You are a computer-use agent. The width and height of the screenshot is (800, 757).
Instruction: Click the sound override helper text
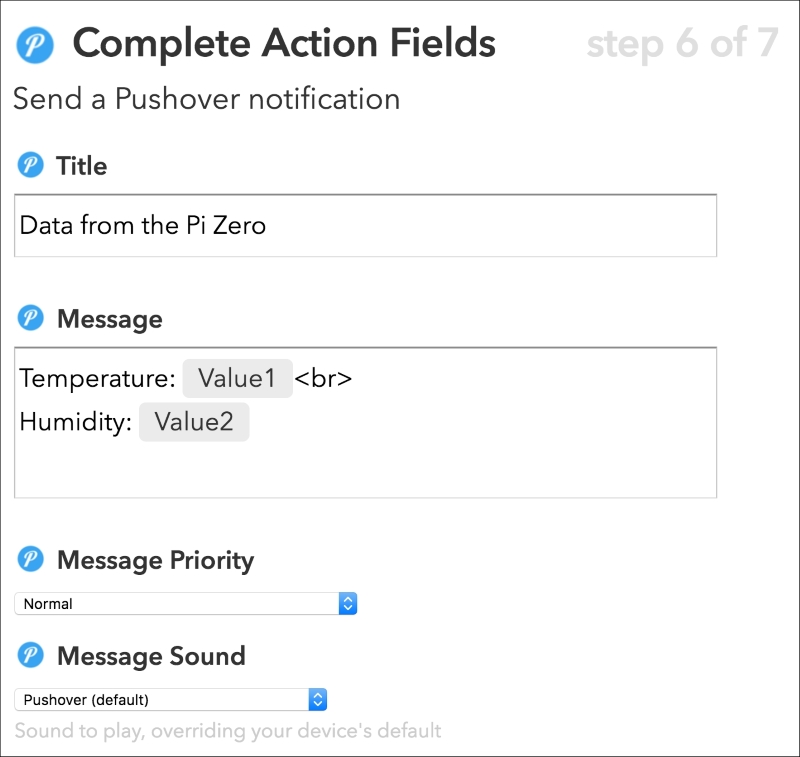pos(228,731)
